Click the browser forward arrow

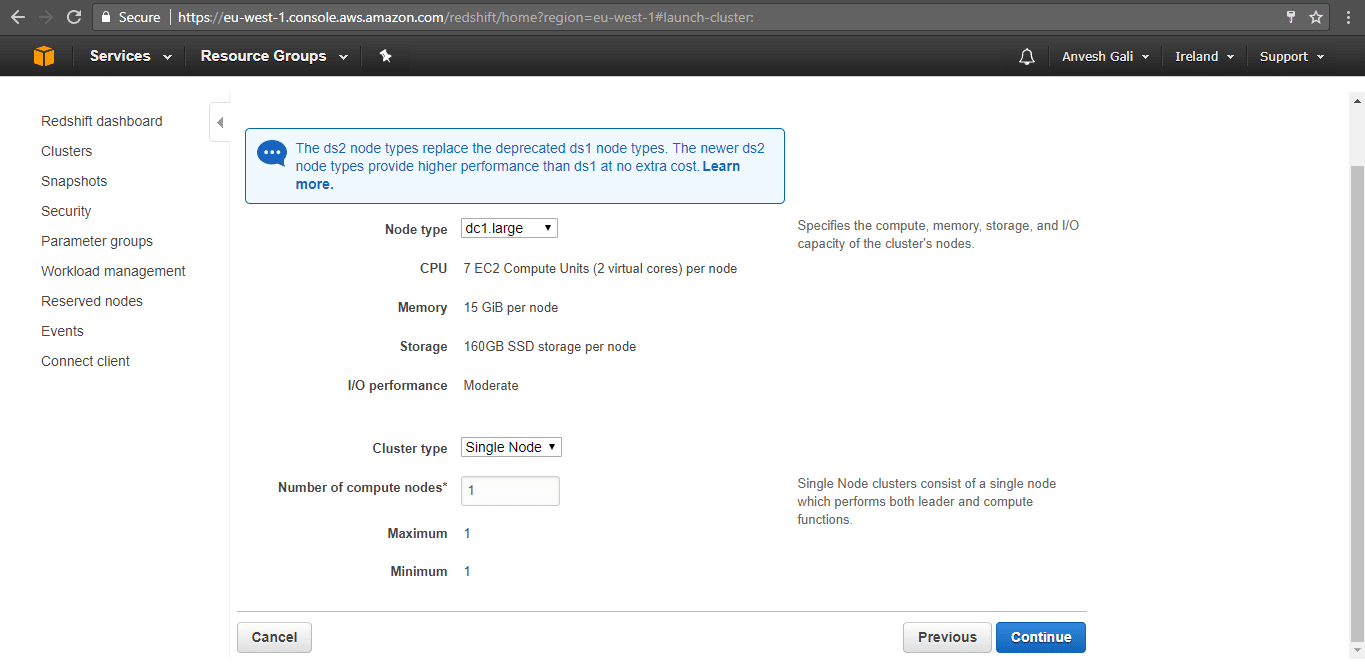click(x=45, y=17)
